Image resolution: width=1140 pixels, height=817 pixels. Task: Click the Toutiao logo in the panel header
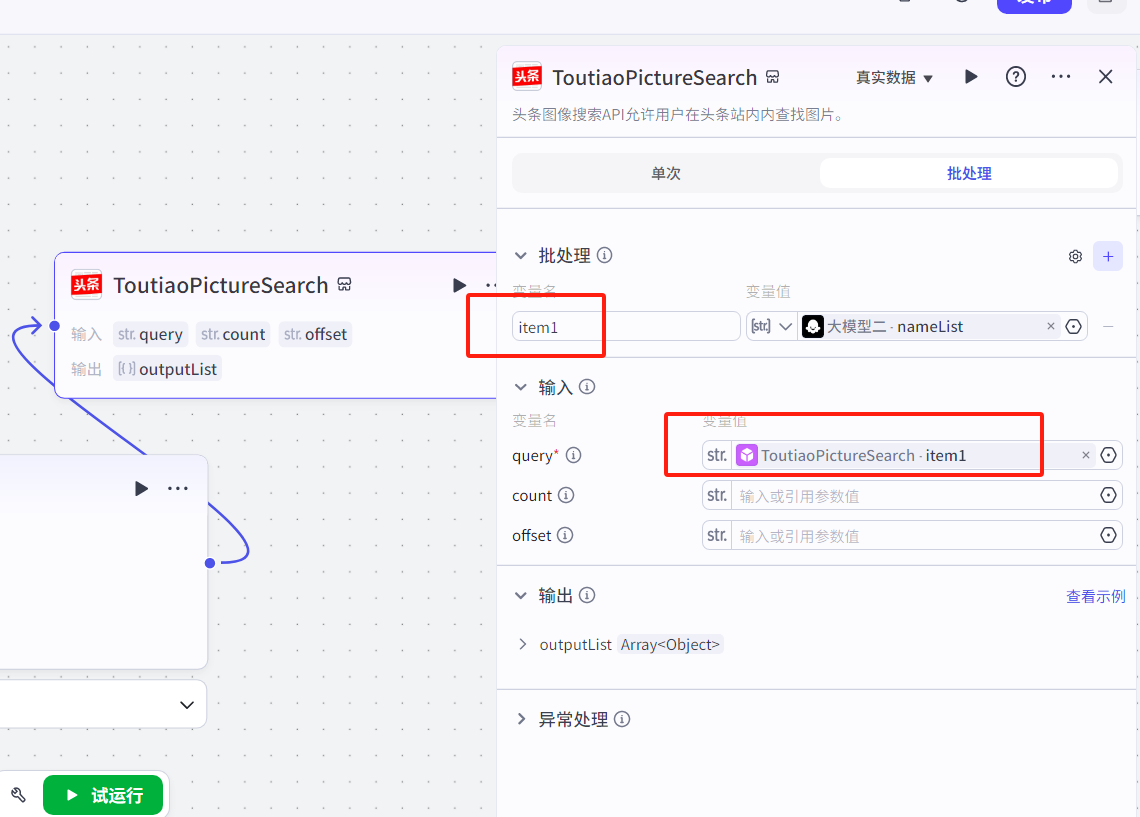coord(527,76)
